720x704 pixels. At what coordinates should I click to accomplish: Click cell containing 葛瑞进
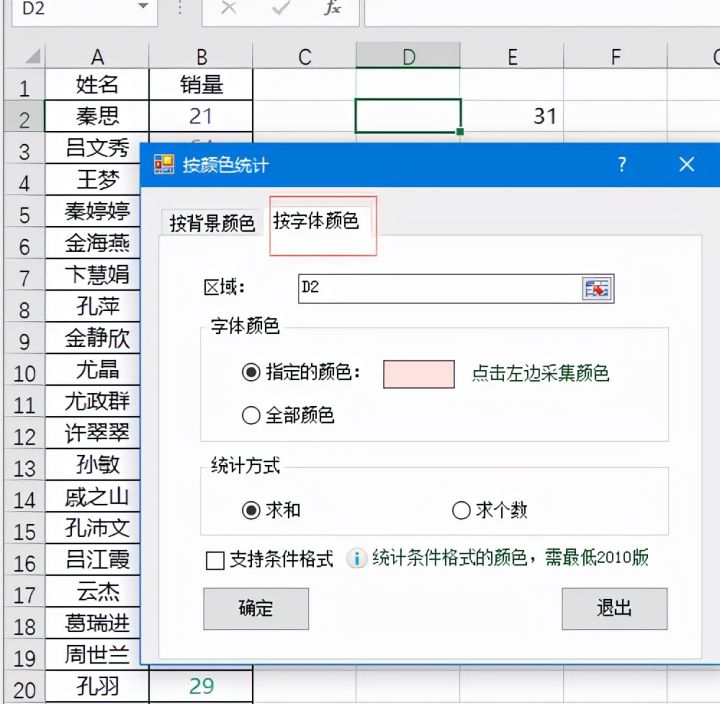(x=93, y=623)
